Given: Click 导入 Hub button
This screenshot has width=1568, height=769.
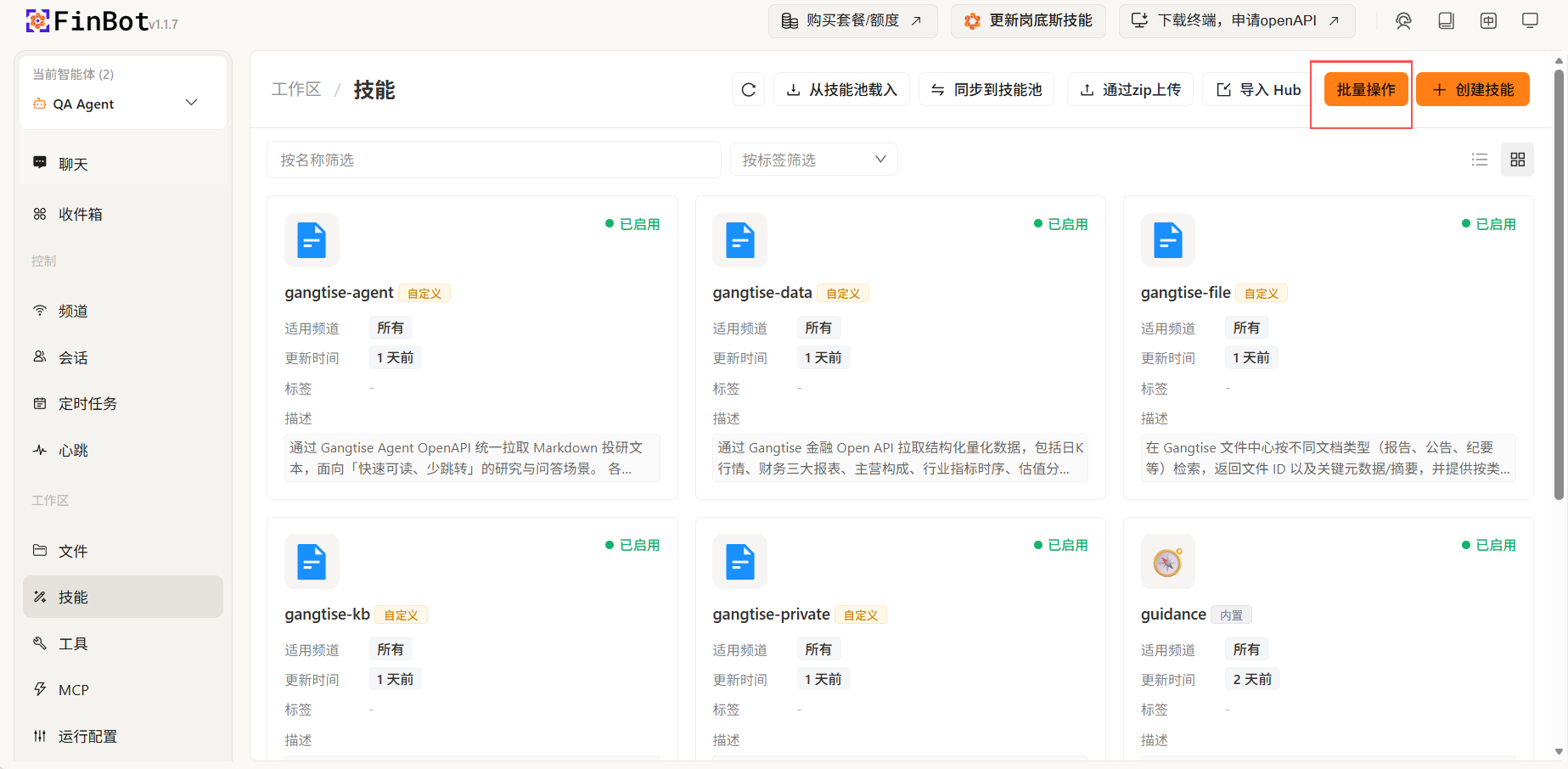Looking at the screenshot, I should pyautogui.click(x=1258, y=89).
